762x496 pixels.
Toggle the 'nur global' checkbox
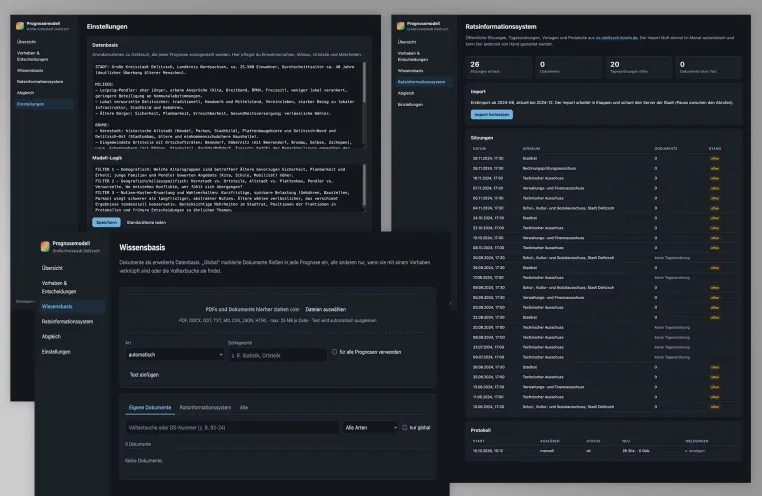click(x=405, y=428)
